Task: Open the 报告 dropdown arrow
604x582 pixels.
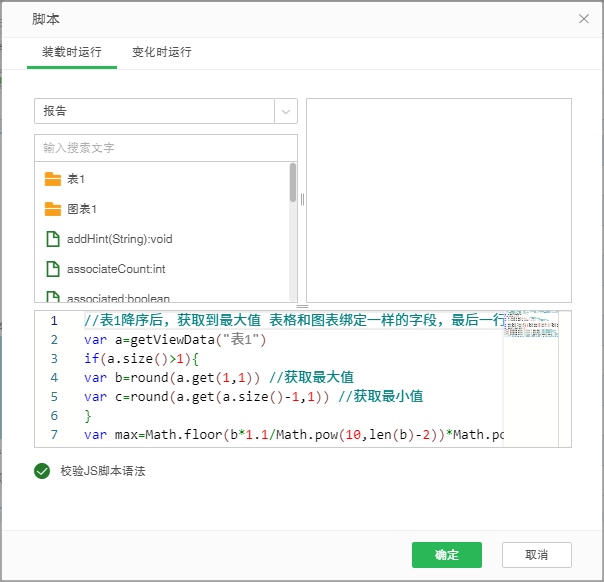Action: tap(286, 112)
